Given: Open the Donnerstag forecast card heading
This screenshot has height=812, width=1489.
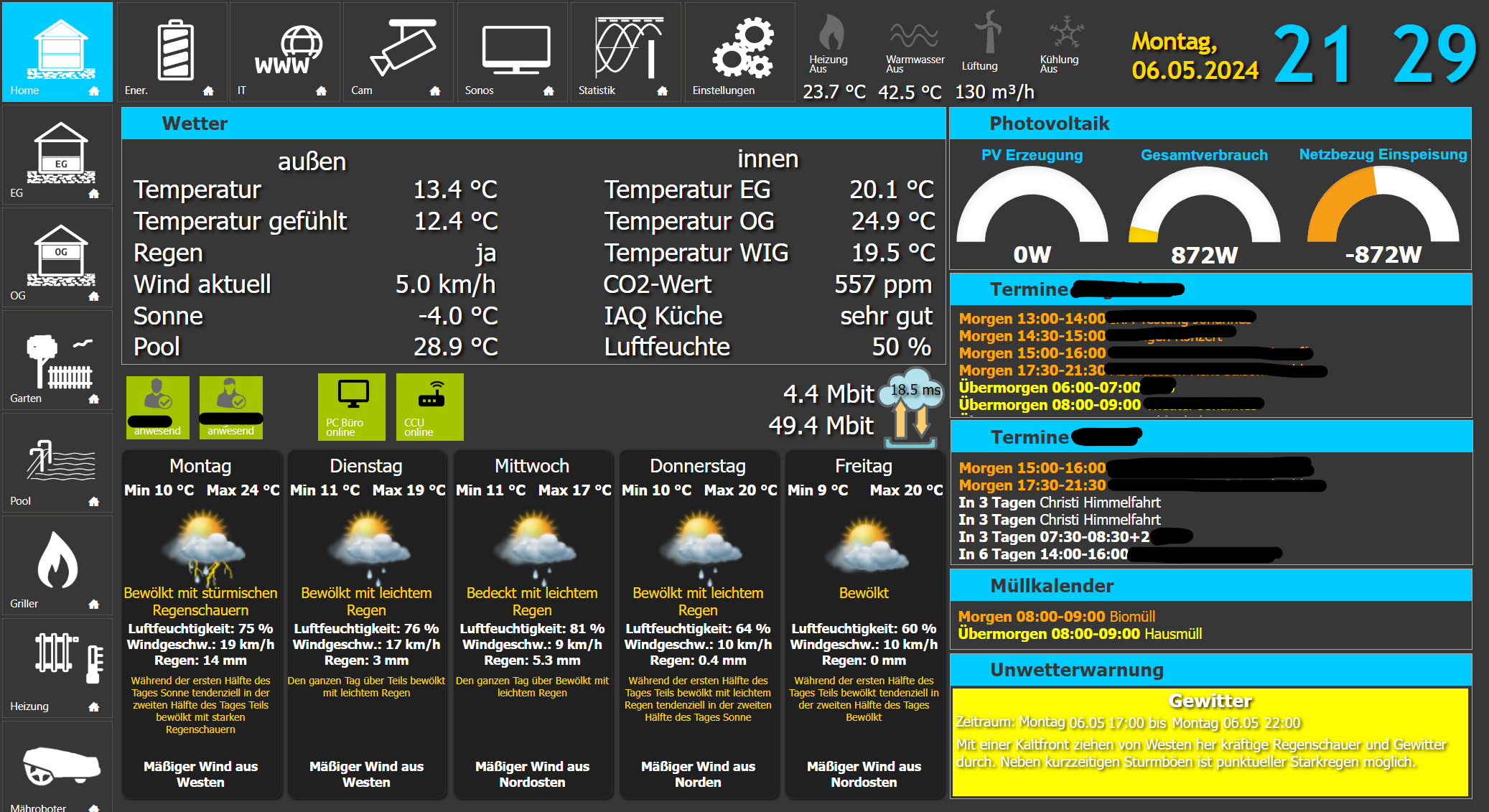Looking at the screenshot, I should pos(698,466).
